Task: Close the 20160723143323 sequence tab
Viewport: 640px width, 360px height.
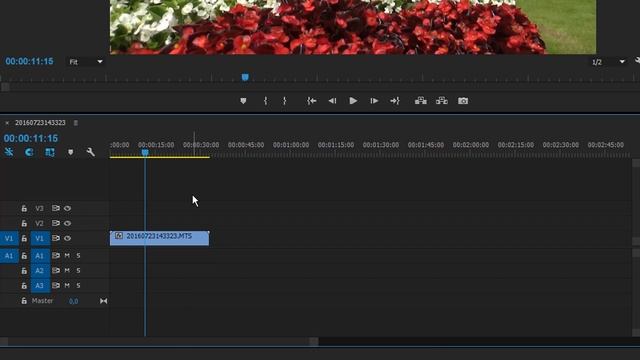Action: (x=7, y=123)
